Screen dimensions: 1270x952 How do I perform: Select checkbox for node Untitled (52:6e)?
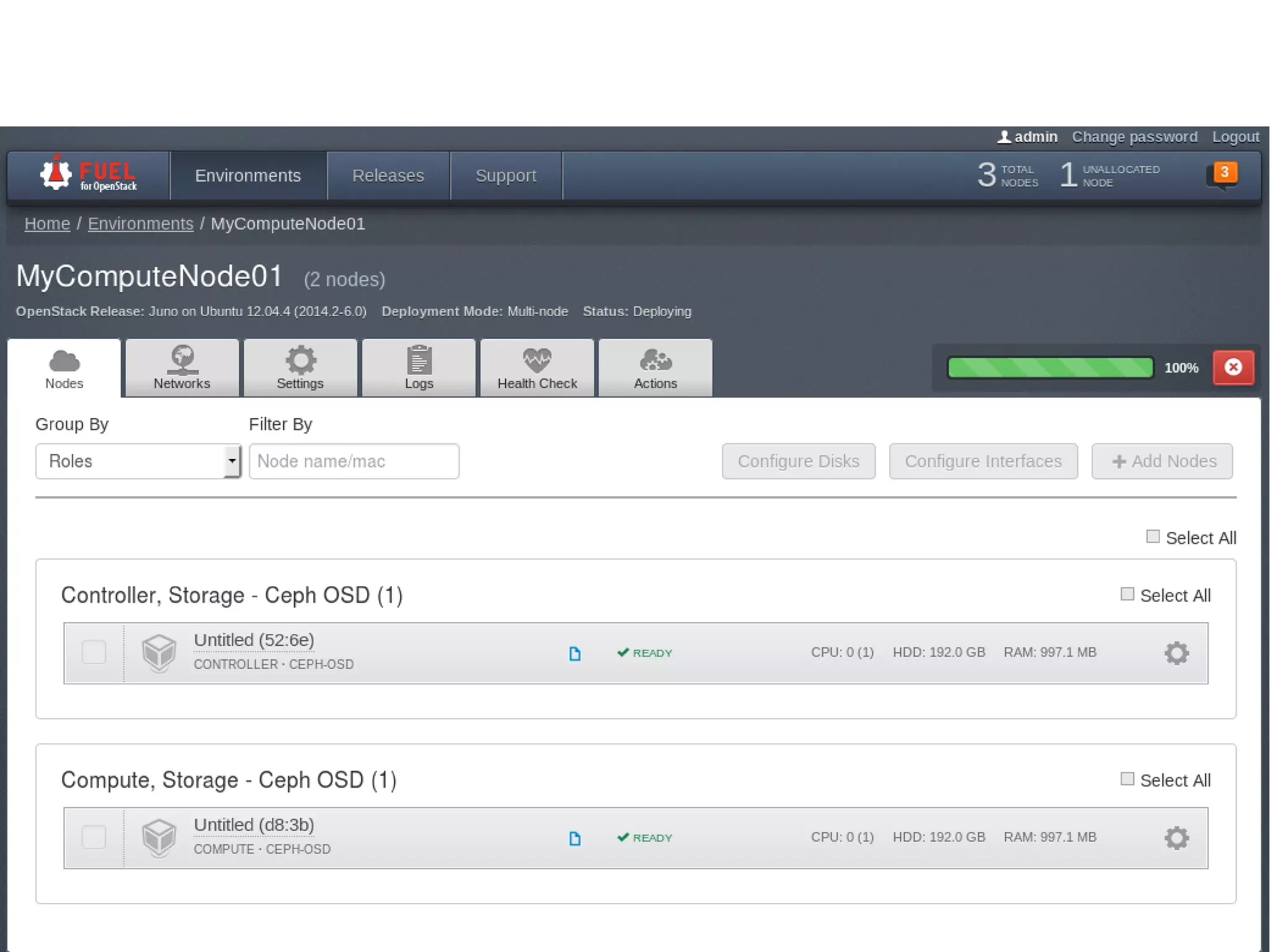tap(94, 652)
